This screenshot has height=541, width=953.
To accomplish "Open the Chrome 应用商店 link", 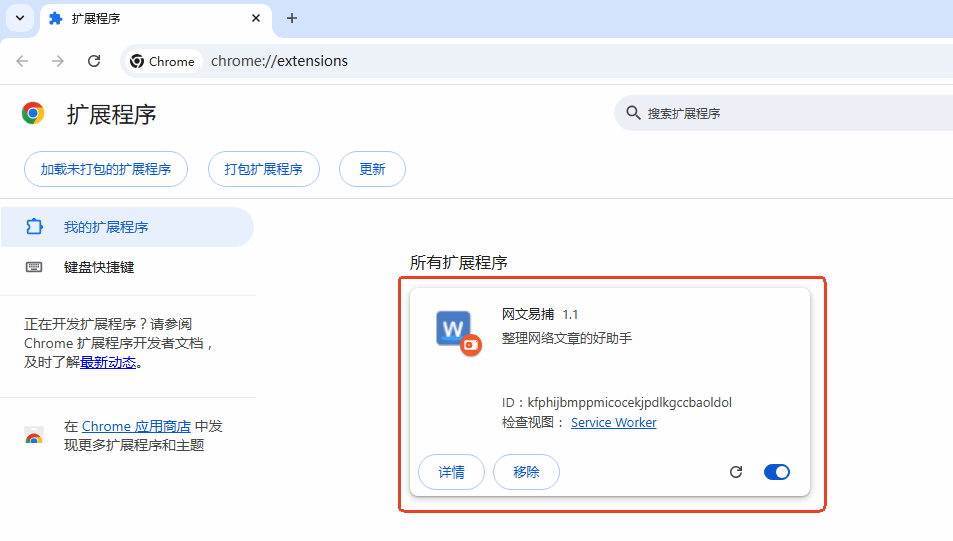I will 136,426.
